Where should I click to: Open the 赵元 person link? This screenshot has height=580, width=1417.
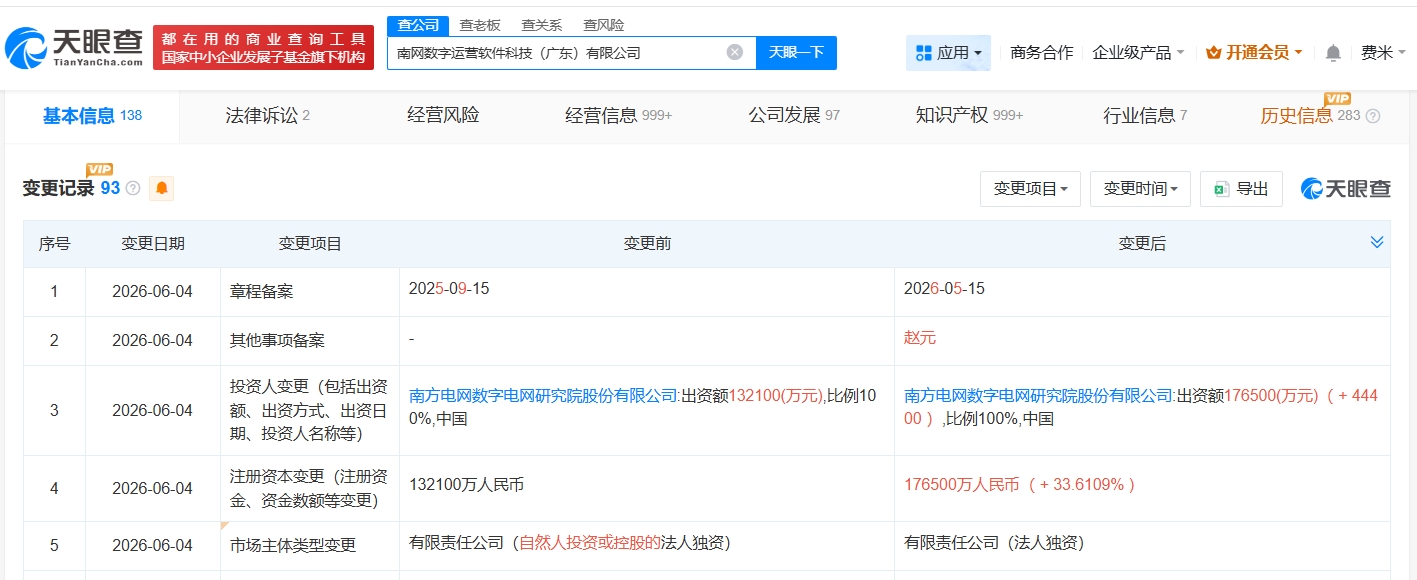[920, 339]
